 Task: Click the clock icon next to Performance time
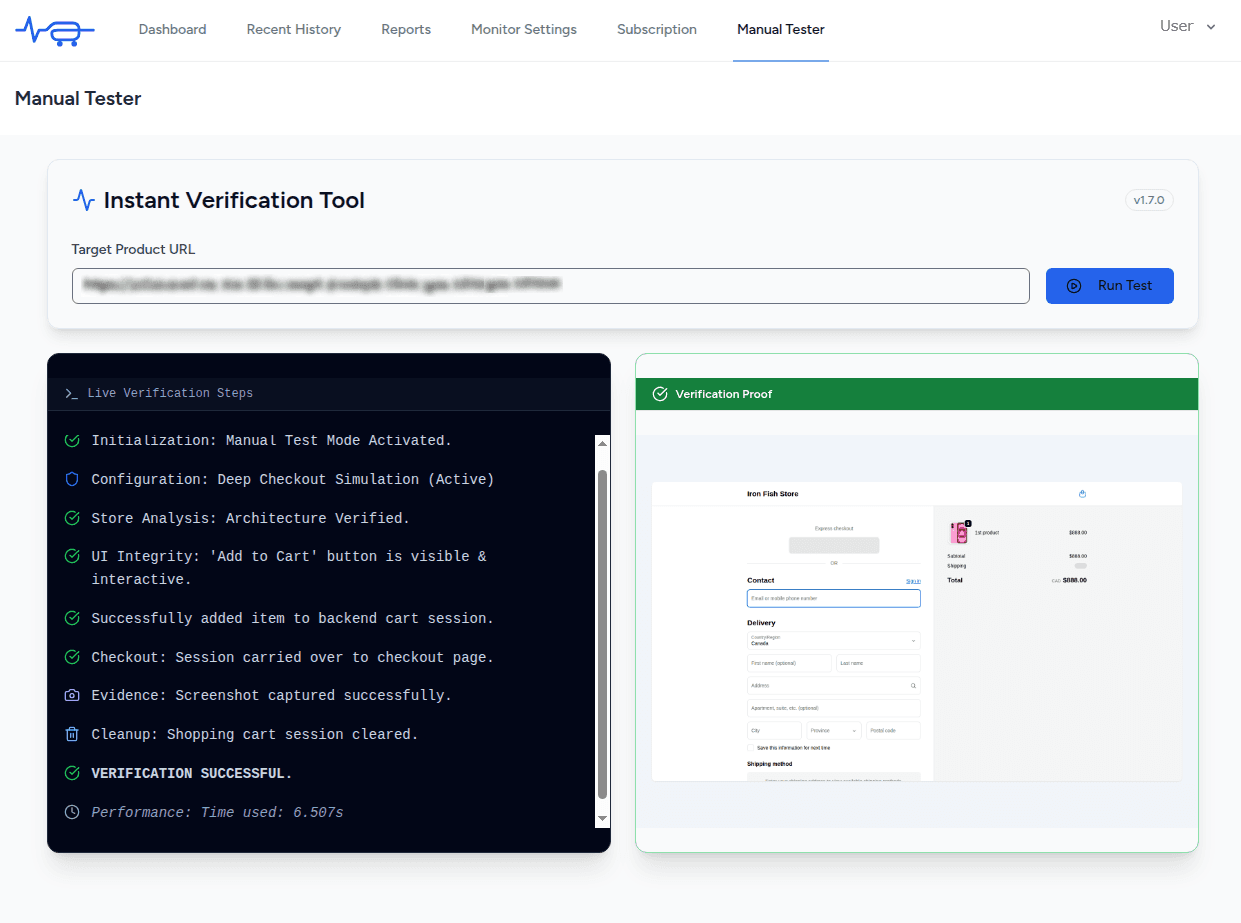coord(71,812)
